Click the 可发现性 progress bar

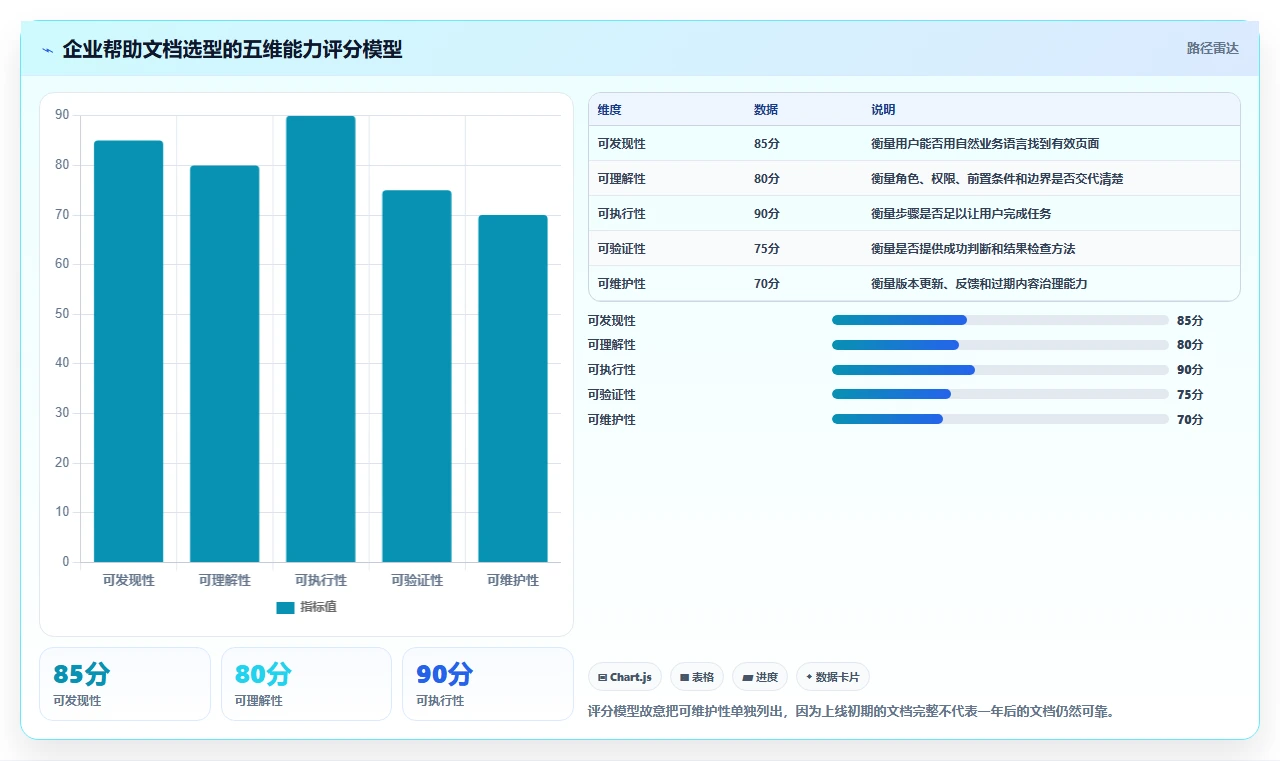(x=1000, y=320)
